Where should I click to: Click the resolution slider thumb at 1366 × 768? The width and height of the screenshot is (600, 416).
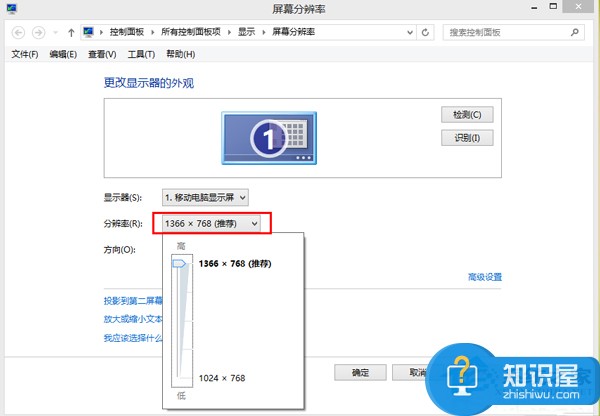(179, 264)
